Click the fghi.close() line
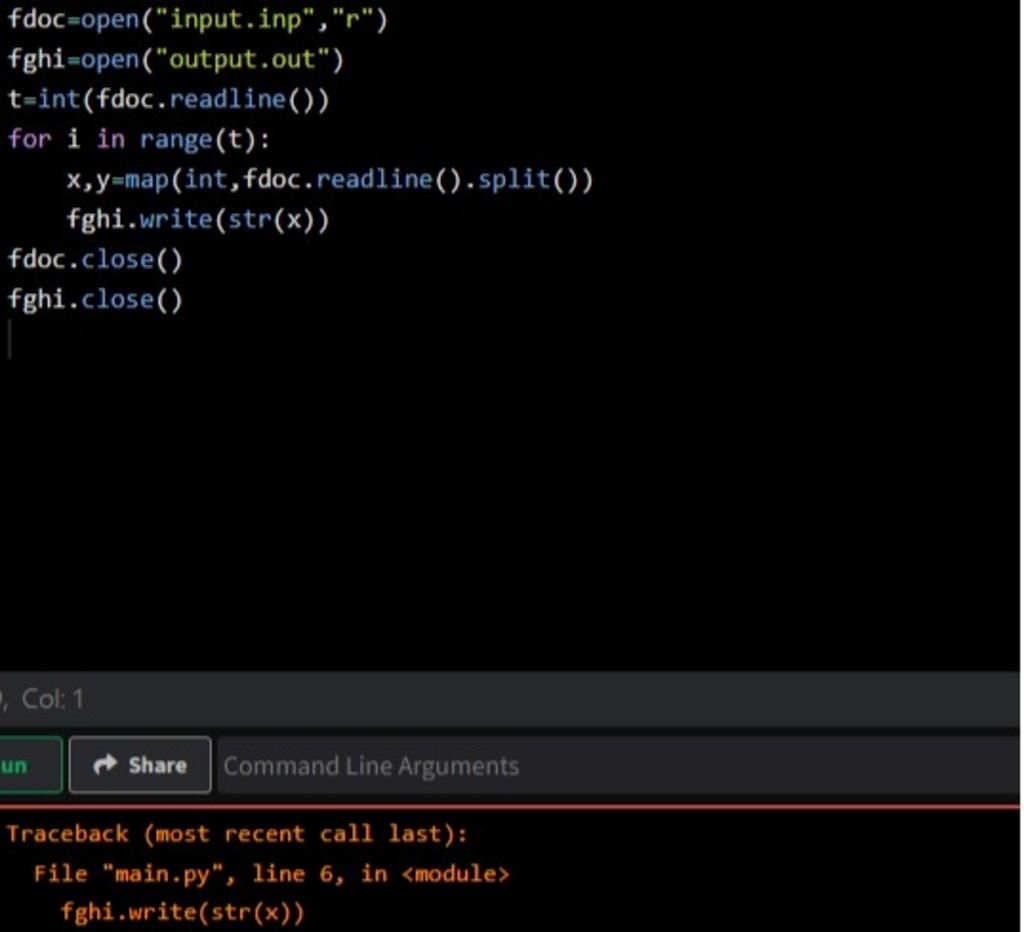 [x=95, y=299]
